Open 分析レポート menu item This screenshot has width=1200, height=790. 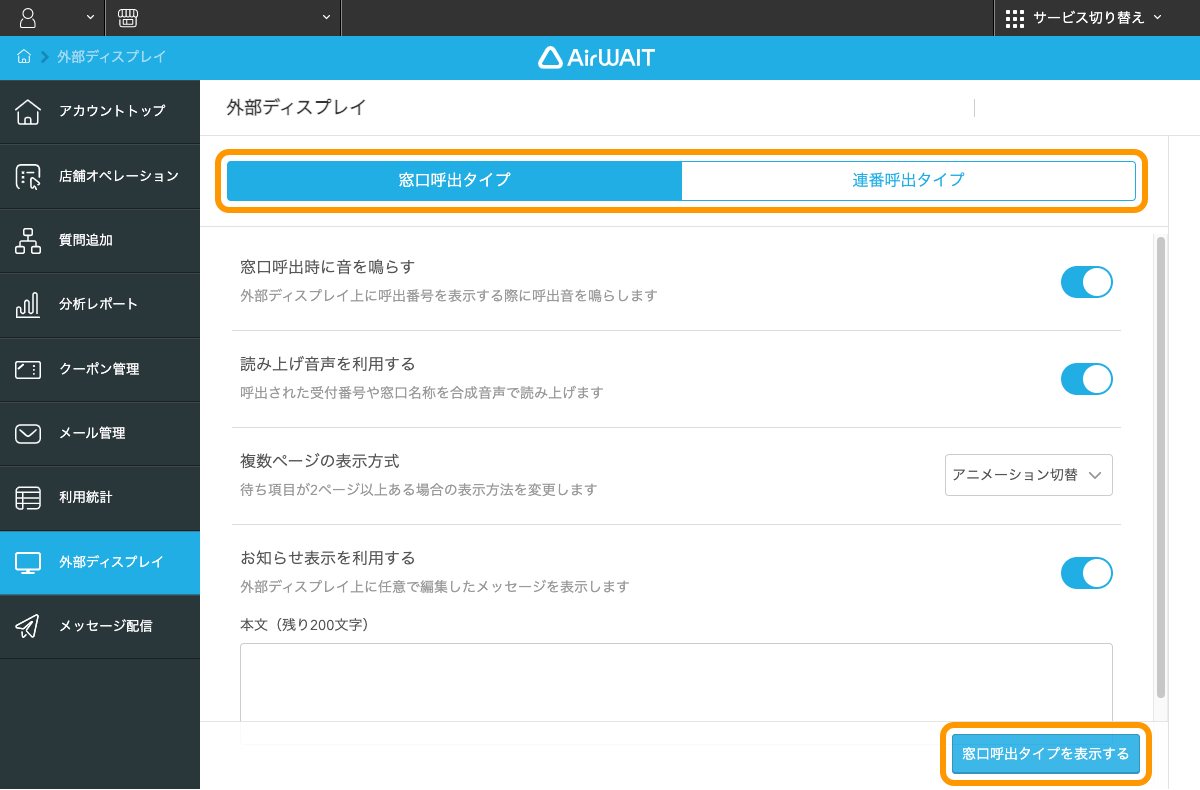tap(100, 305)
